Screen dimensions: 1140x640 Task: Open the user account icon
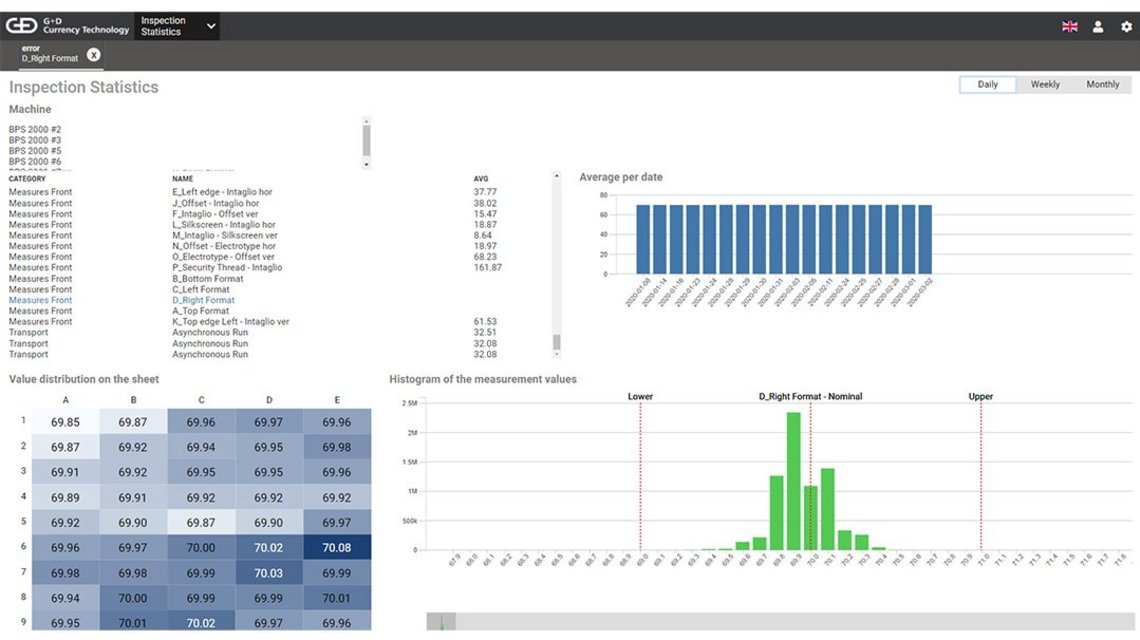[1097, 27]
